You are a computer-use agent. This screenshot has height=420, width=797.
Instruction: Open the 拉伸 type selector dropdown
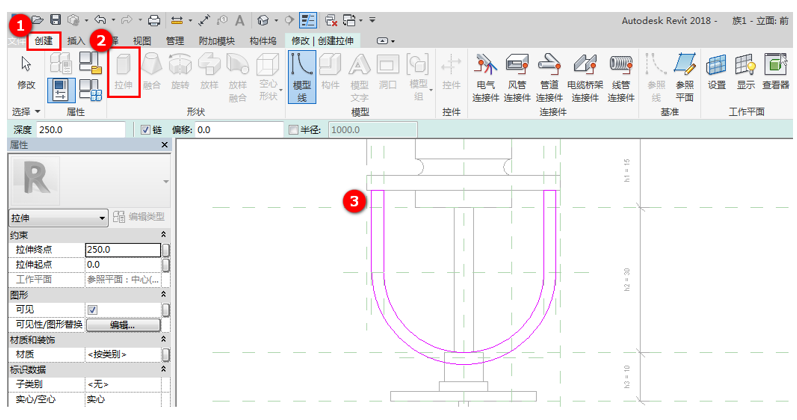[x=59, y=218]
